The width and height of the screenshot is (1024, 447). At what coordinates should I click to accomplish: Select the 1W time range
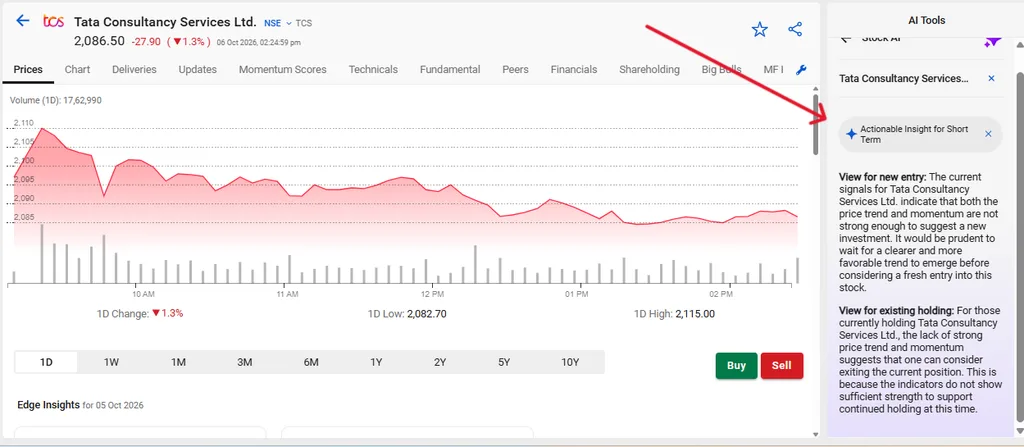pyautogui.click(x=112, y=362)
